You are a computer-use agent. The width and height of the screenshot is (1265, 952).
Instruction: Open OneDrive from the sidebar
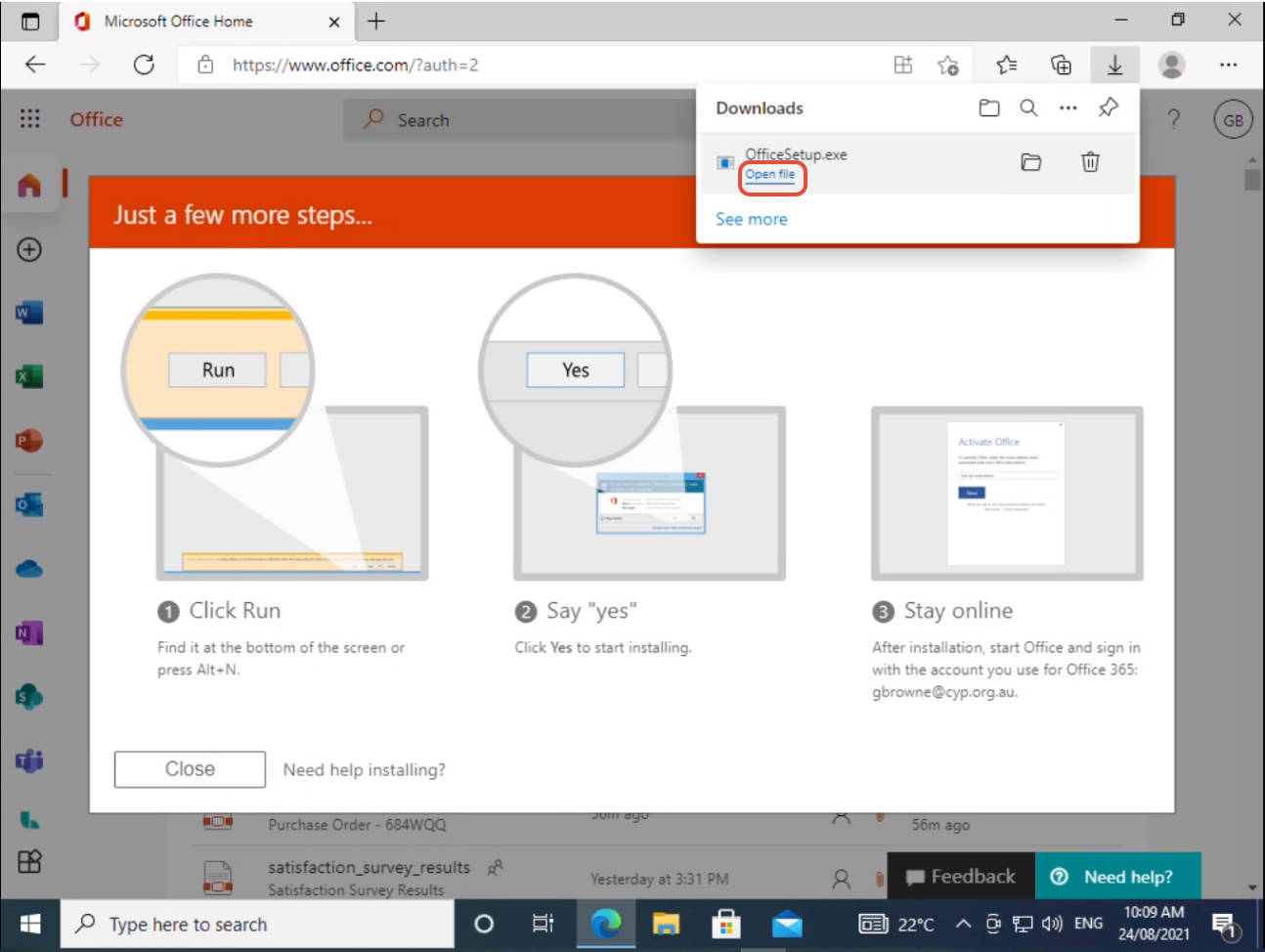click(x=29, y=569)
